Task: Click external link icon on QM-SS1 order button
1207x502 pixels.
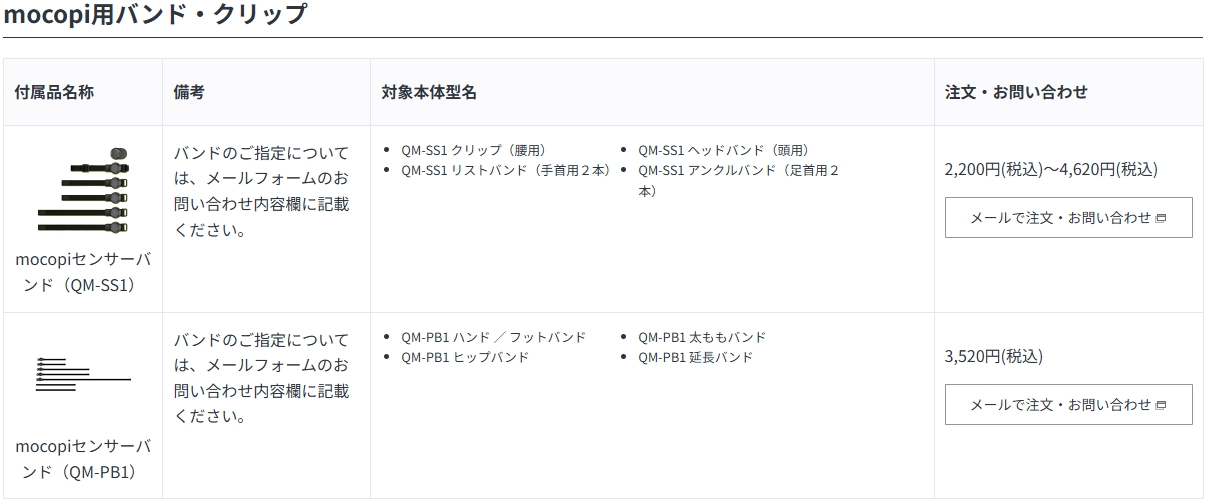Action: (1161, 218)
